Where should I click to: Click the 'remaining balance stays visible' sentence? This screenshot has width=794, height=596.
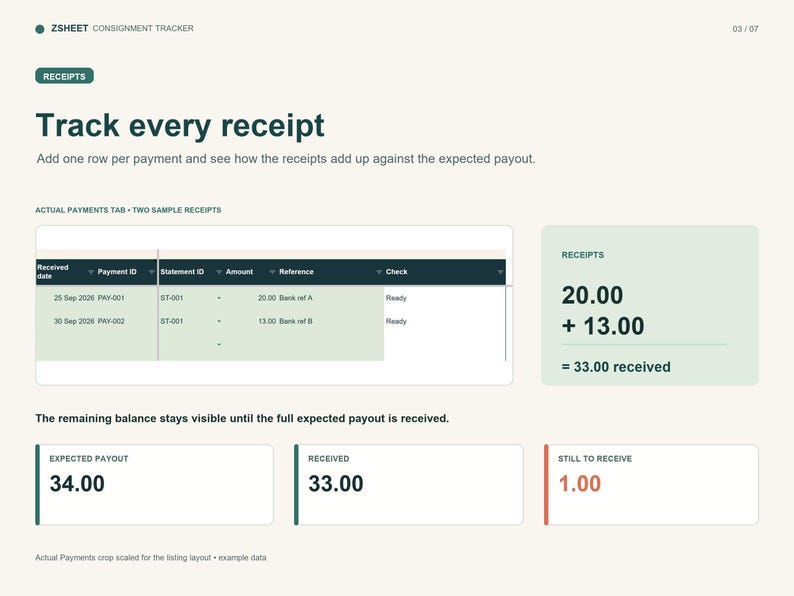(242, 419)
